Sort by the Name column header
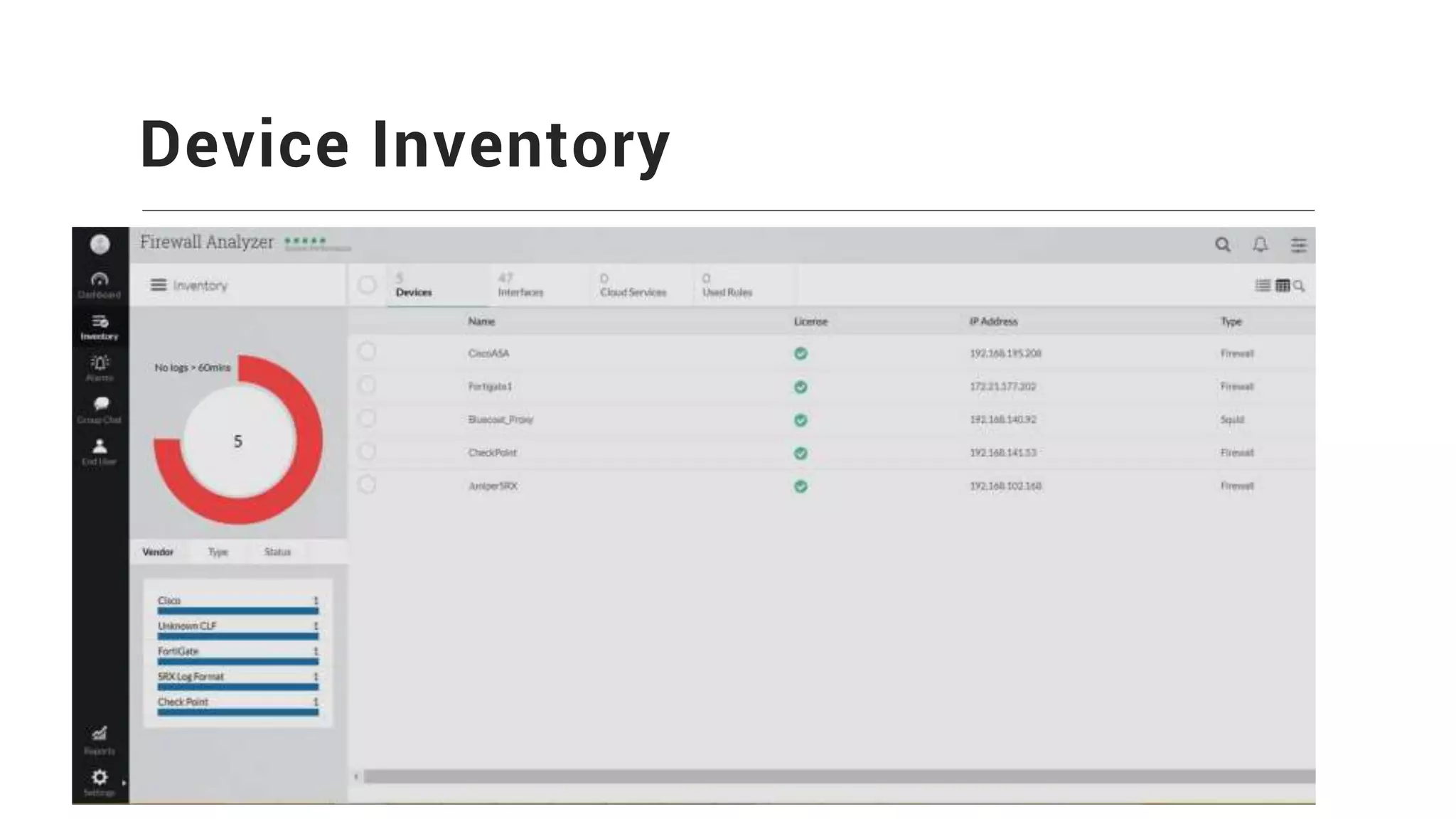The width and height of the screenshot is (1456, 819). [481, 321]
